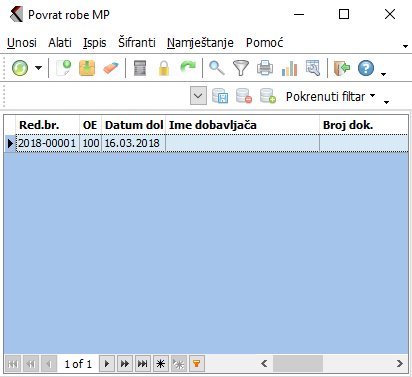Open search with magnifying glass icon
The image size is (412, 377).
coord(217,68)
